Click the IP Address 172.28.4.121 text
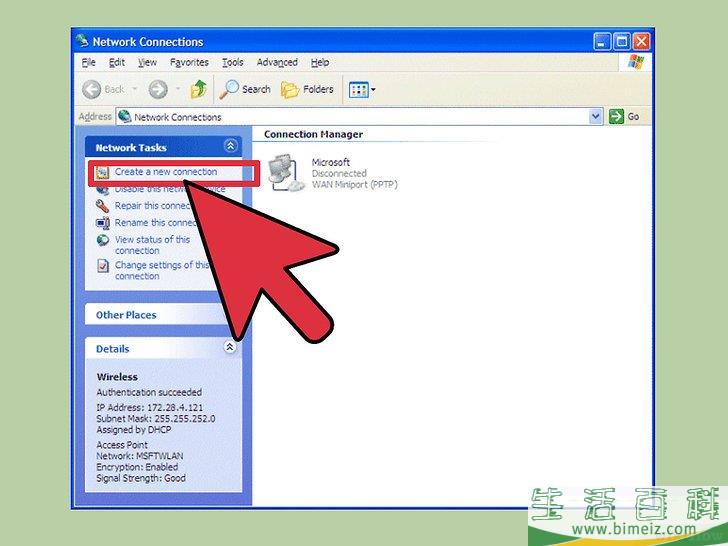Viewport: 728px width, 546px height. pyautogui.click(x=150, y=408)
